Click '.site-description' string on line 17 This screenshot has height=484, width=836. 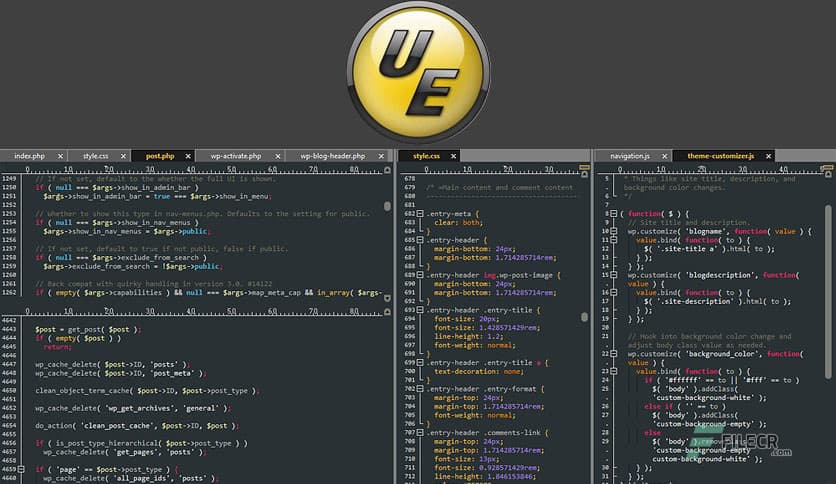click(695, 302)
